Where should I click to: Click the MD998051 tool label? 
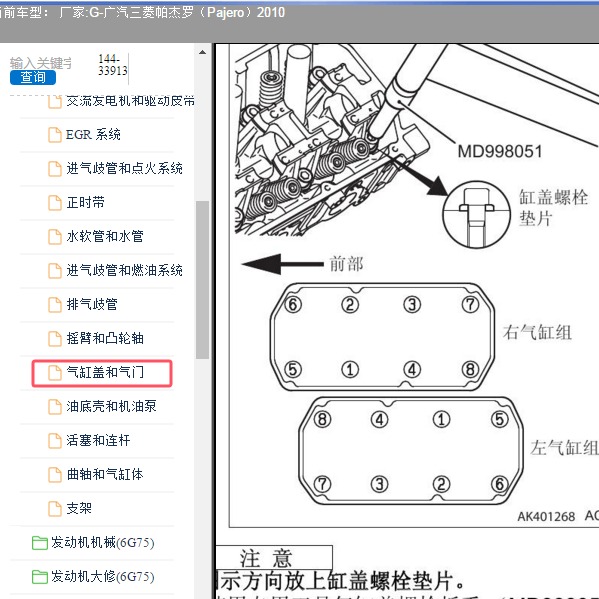click(x=500, y=152)
